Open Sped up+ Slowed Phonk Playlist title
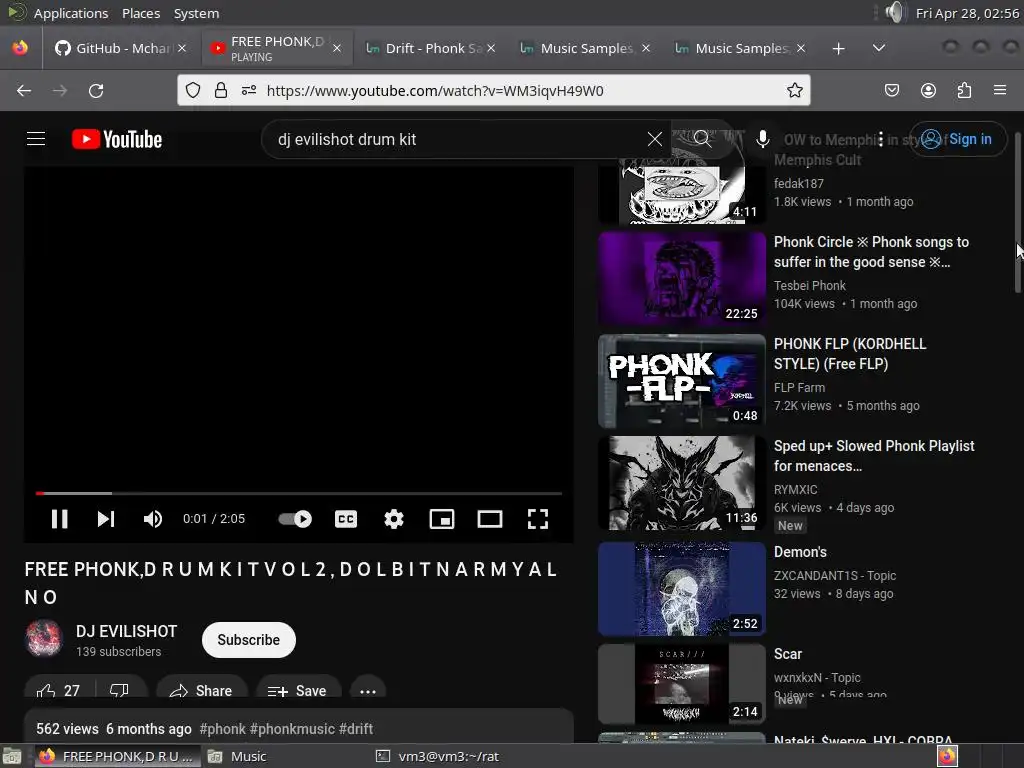This screenshot has width=1024, height=768. [x=874, y=456]
